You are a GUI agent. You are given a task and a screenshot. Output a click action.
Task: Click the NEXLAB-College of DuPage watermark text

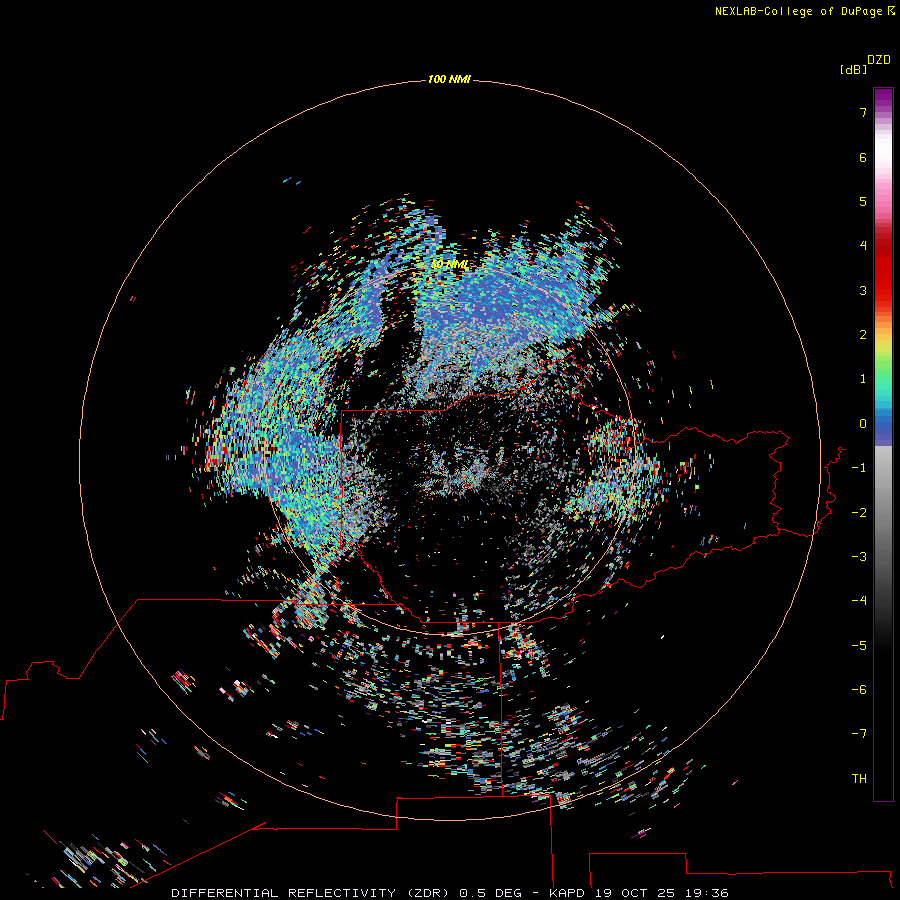(798, 11)
